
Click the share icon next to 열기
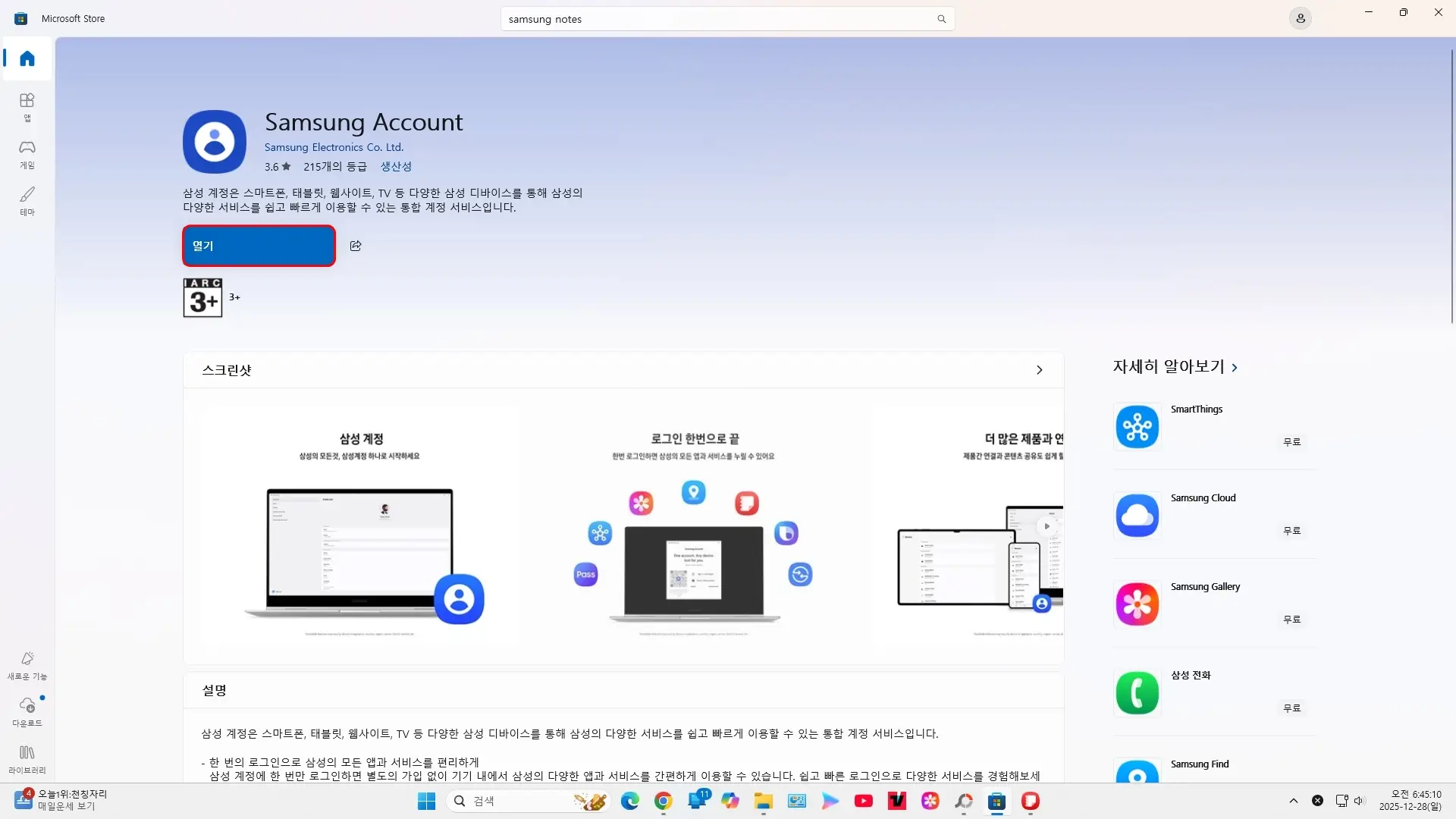click(x=356, y=246)
